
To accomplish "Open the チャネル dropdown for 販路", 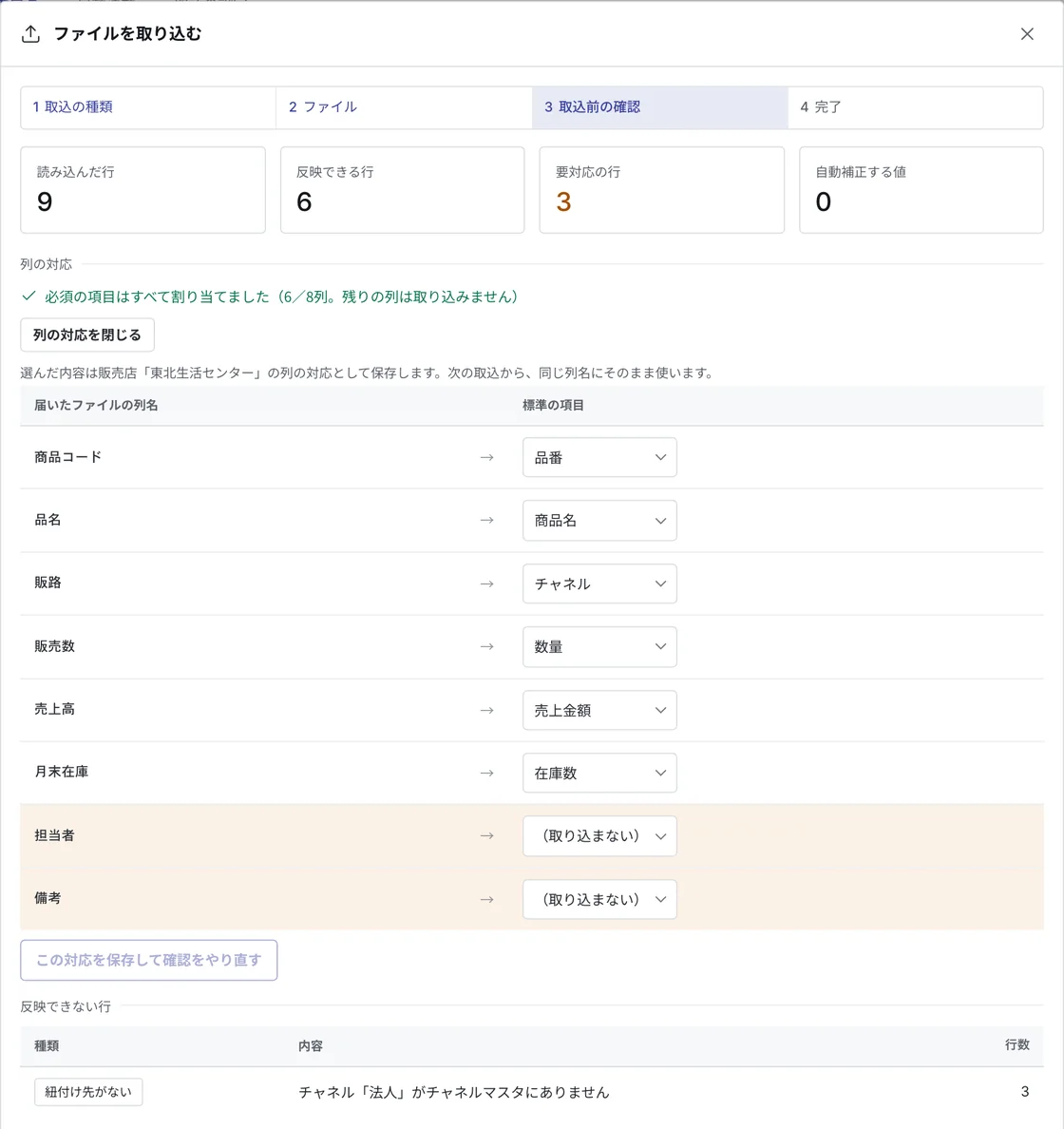I will [599, 584].
